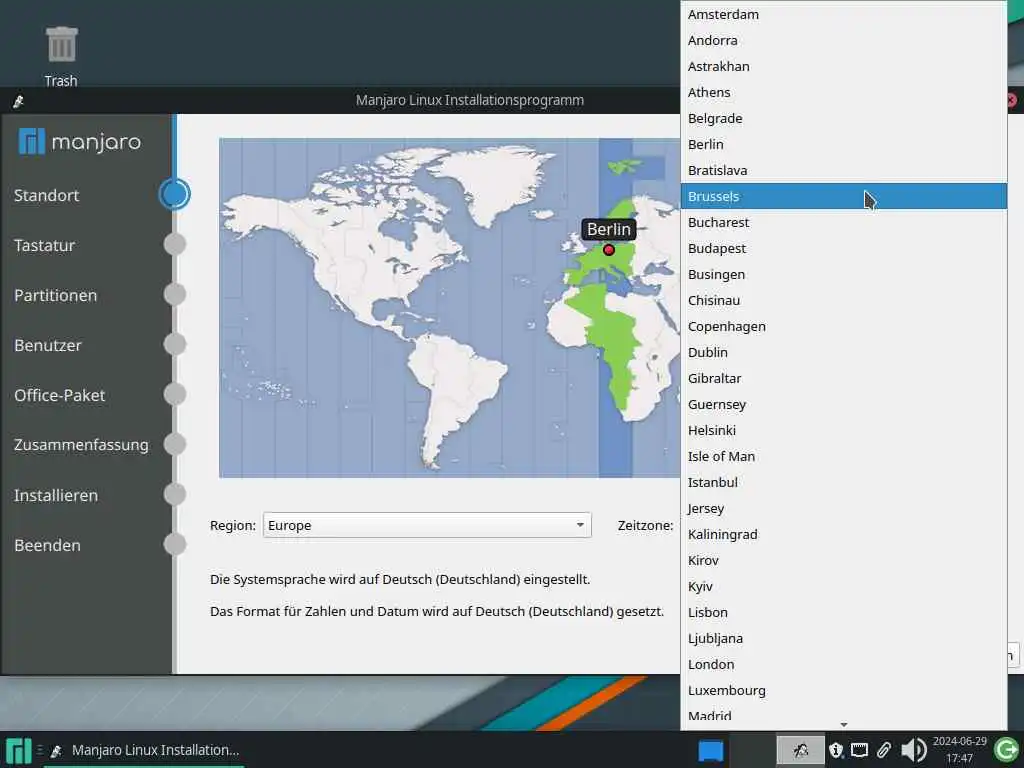Choose highlighted Brussels entry

[844, 197]
